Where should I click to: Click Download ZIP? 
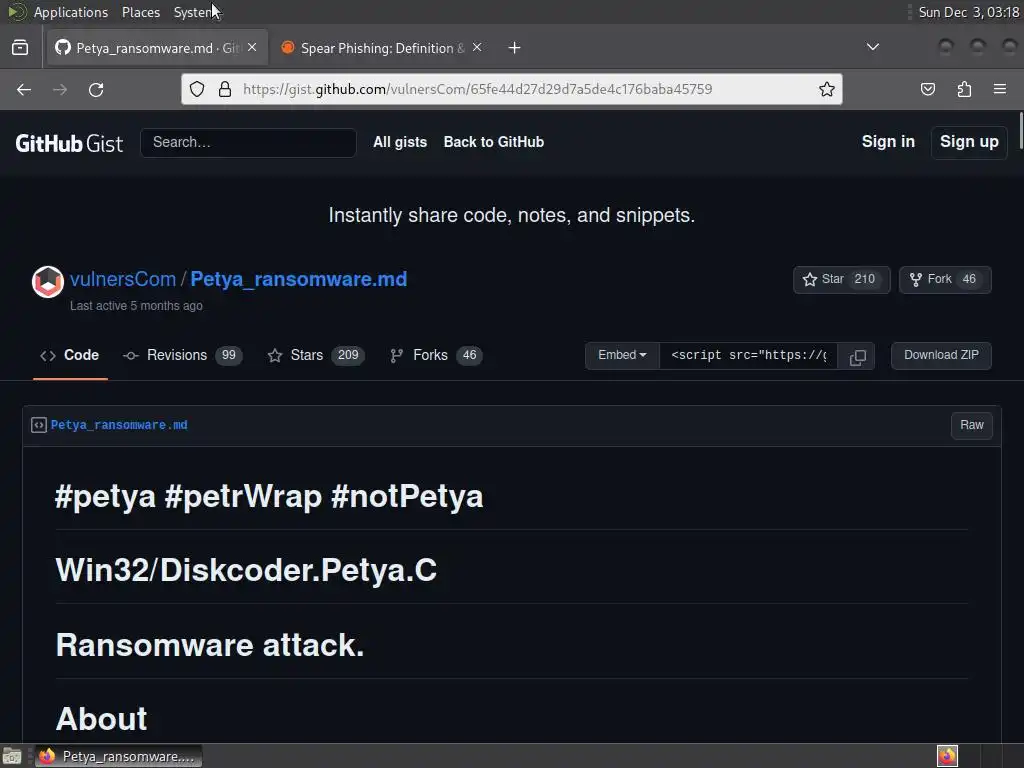point(941,355)
